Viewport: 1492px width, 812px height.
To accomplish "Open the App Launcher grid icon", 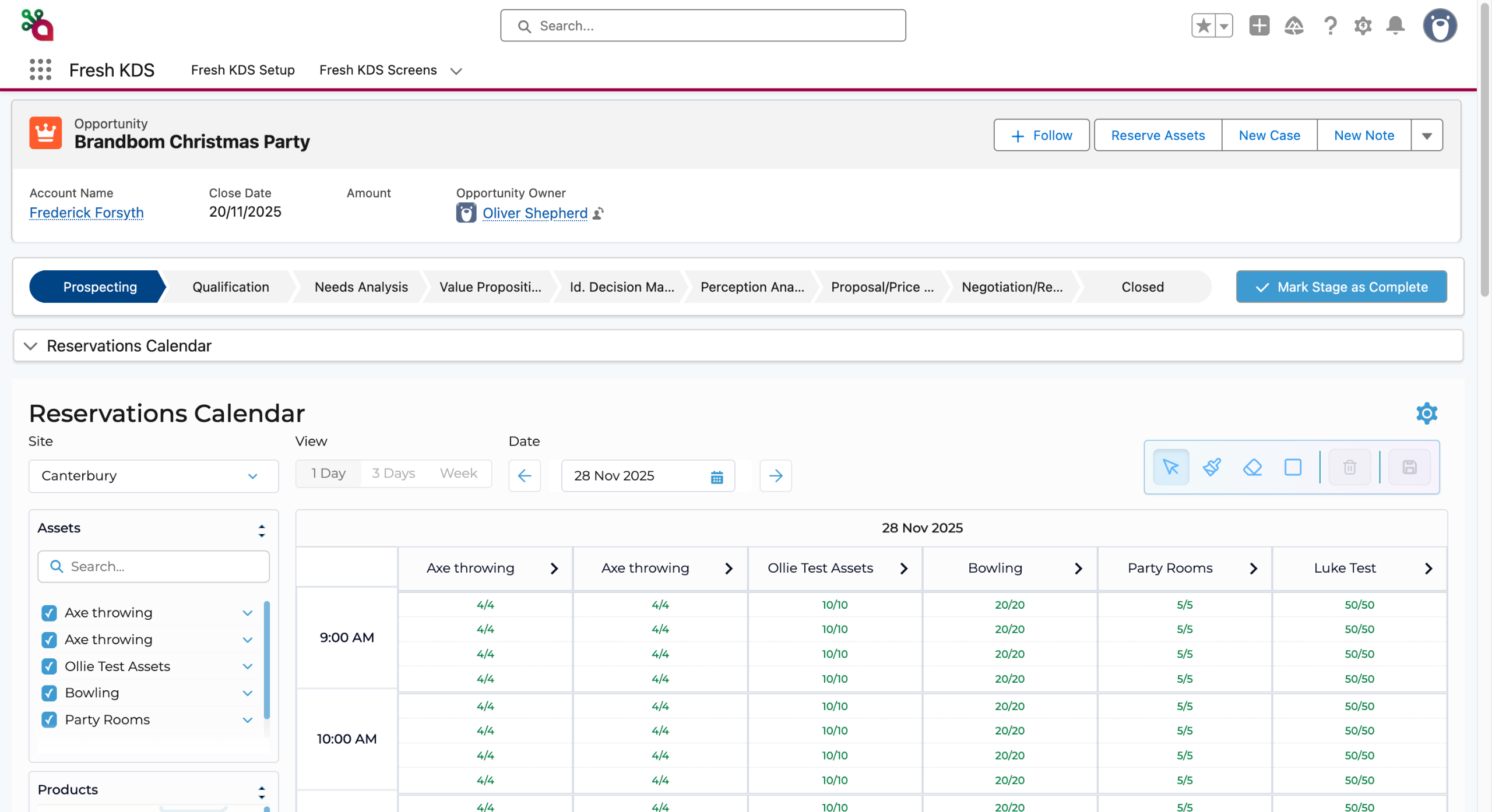I will coord(40,70).
